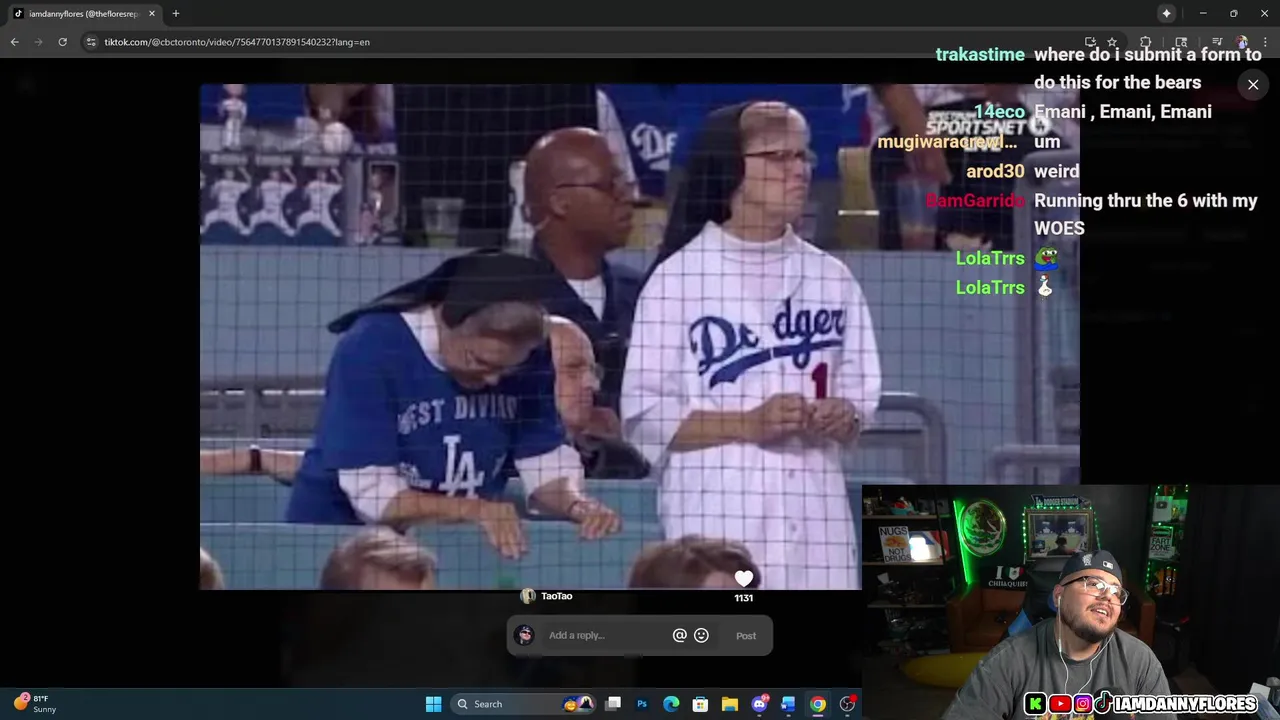Launch Photoshop from the taskbar
This screenshot has width=1280, height=720.
pyautogui.click(x=642, y=704)
